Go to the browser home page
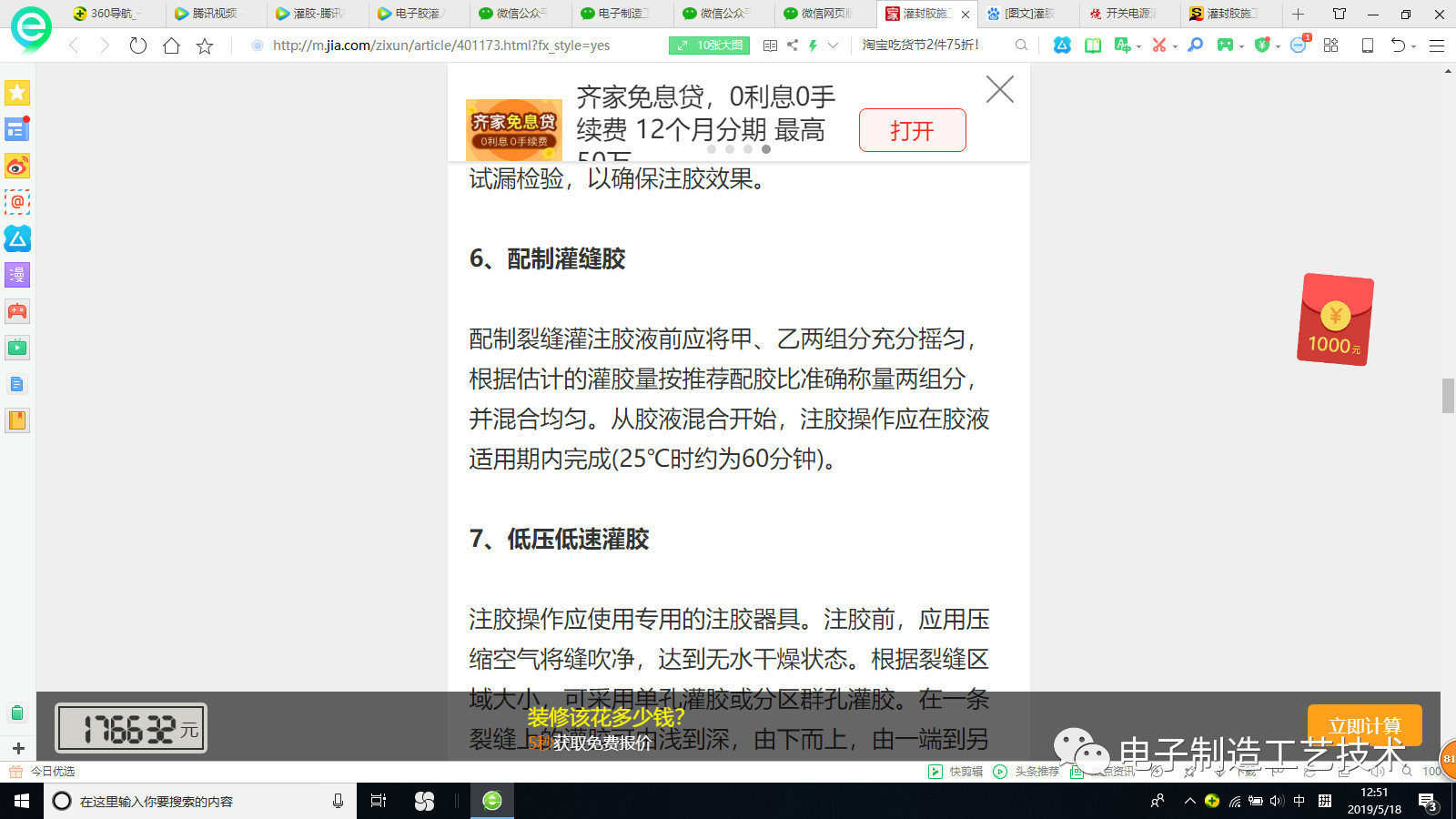Viewport: 1456px width, 819px height. [171, 45]
